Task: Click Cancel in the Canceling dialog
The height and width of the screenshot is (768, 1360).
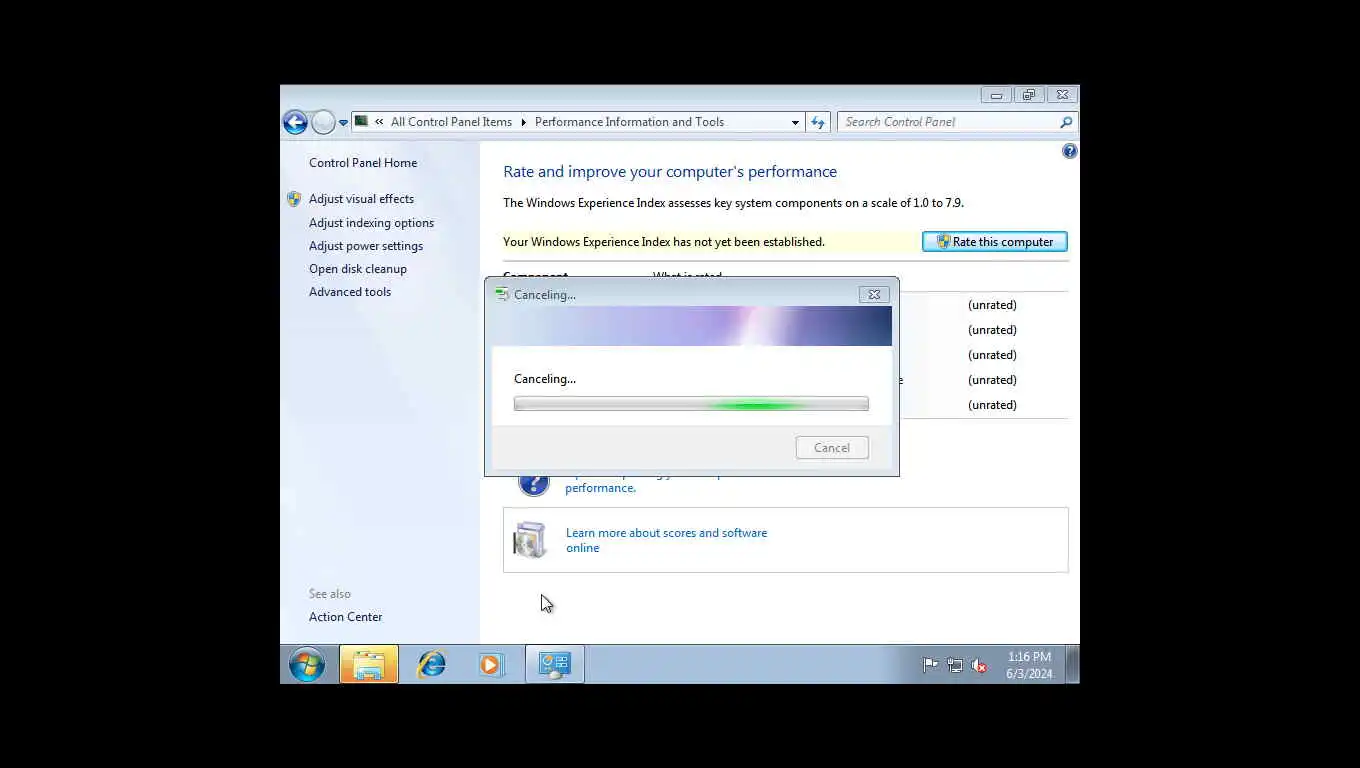Action: point(832,448)
